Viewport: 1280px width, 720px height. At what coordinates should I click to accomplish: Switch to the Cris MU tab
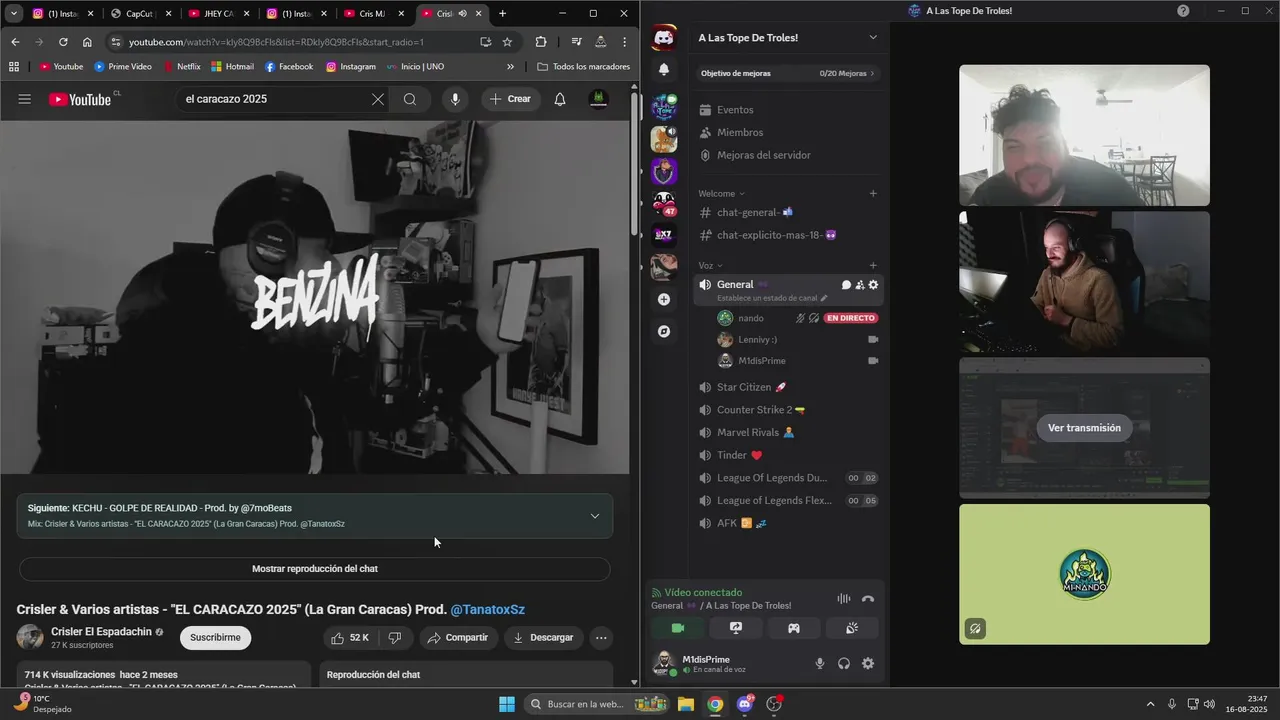click(373, 14)
